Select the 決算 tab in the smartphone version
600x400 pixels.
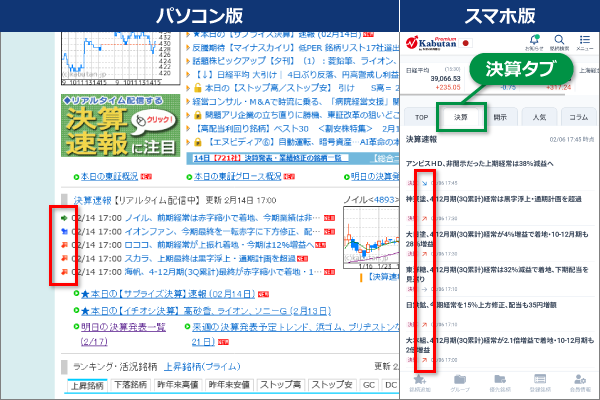pyautogui.click(x=461, y=117)
